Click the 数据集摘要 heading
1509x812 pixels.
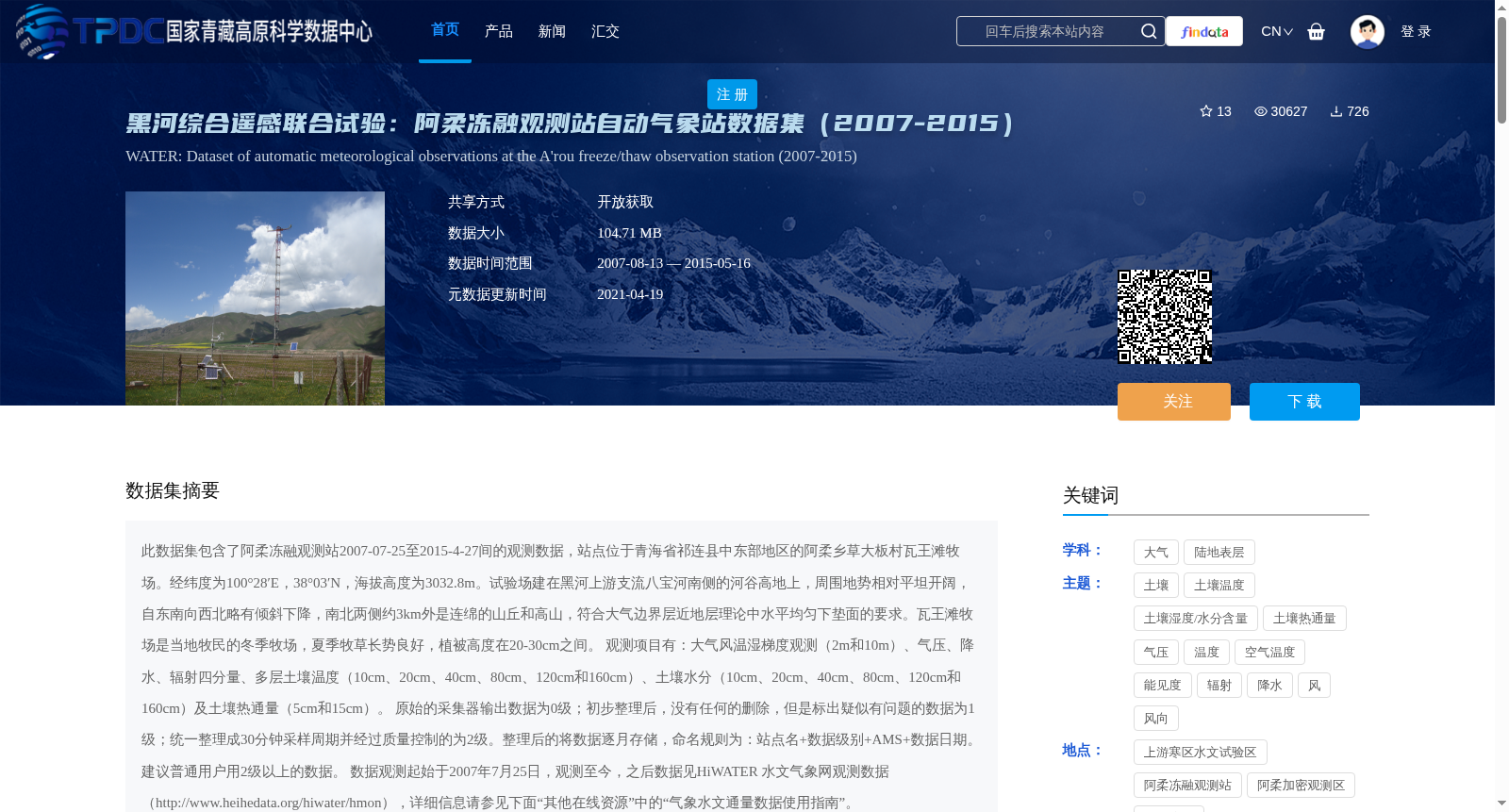[x=173, y=490]
